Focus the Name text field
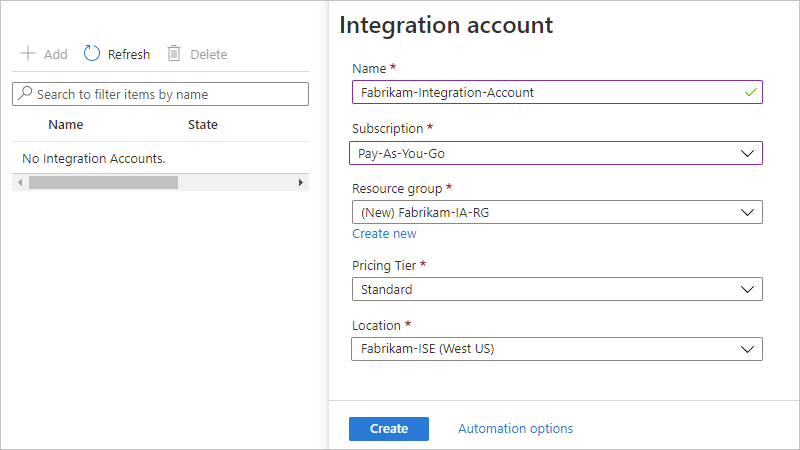The width and height of the screenshot is (800, 450). (557, 92)
